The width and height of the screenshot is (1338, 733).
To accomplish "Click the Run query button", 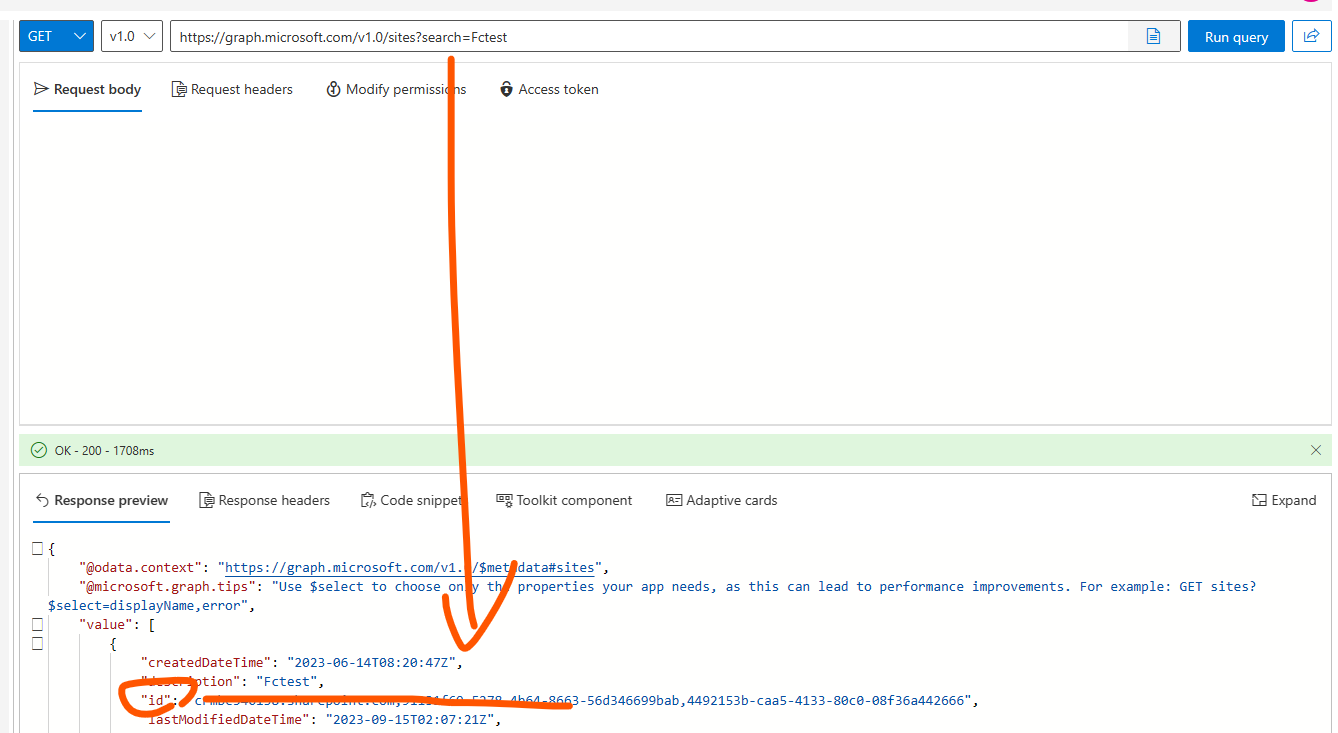I will [1236, 36].
